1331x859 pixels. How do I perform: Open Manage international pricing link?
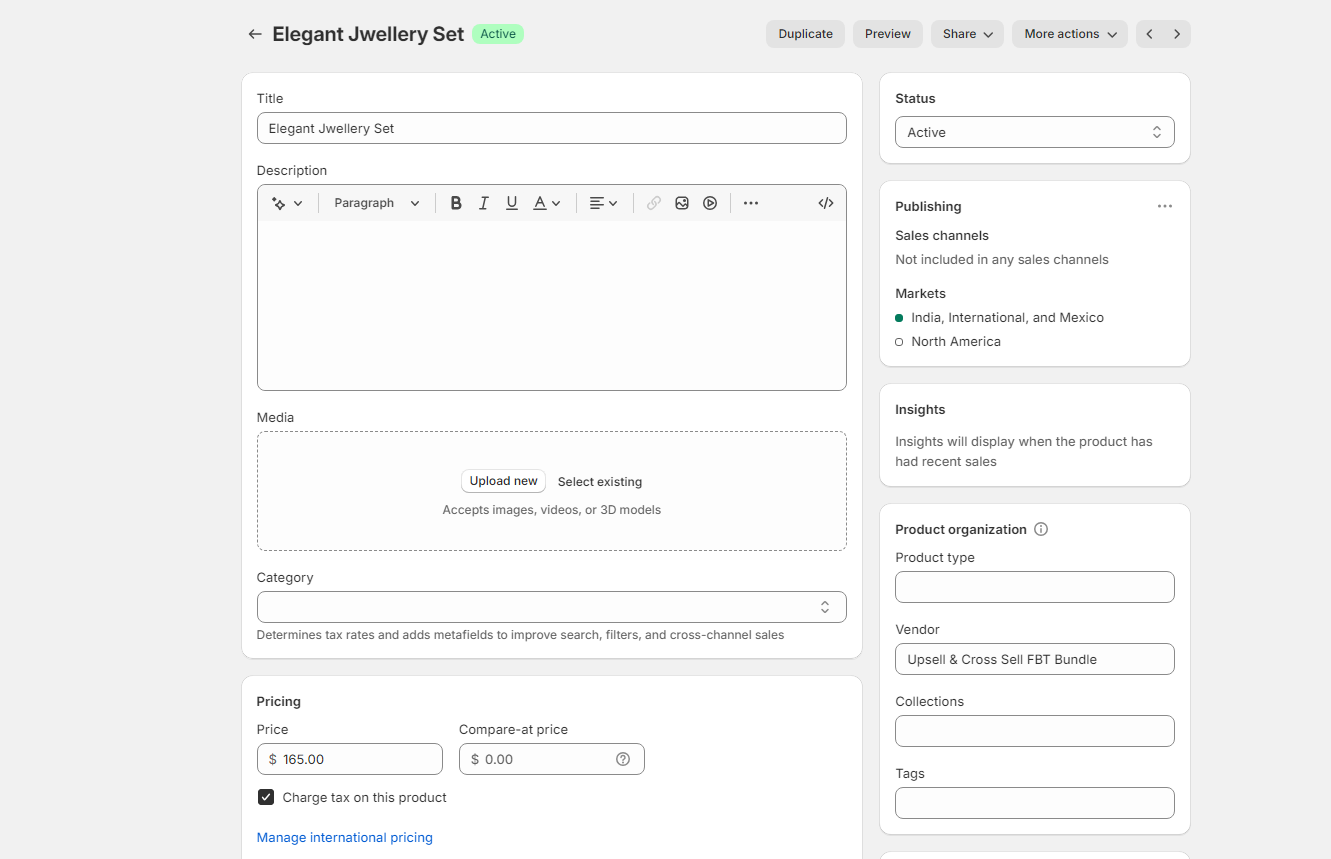345,838
